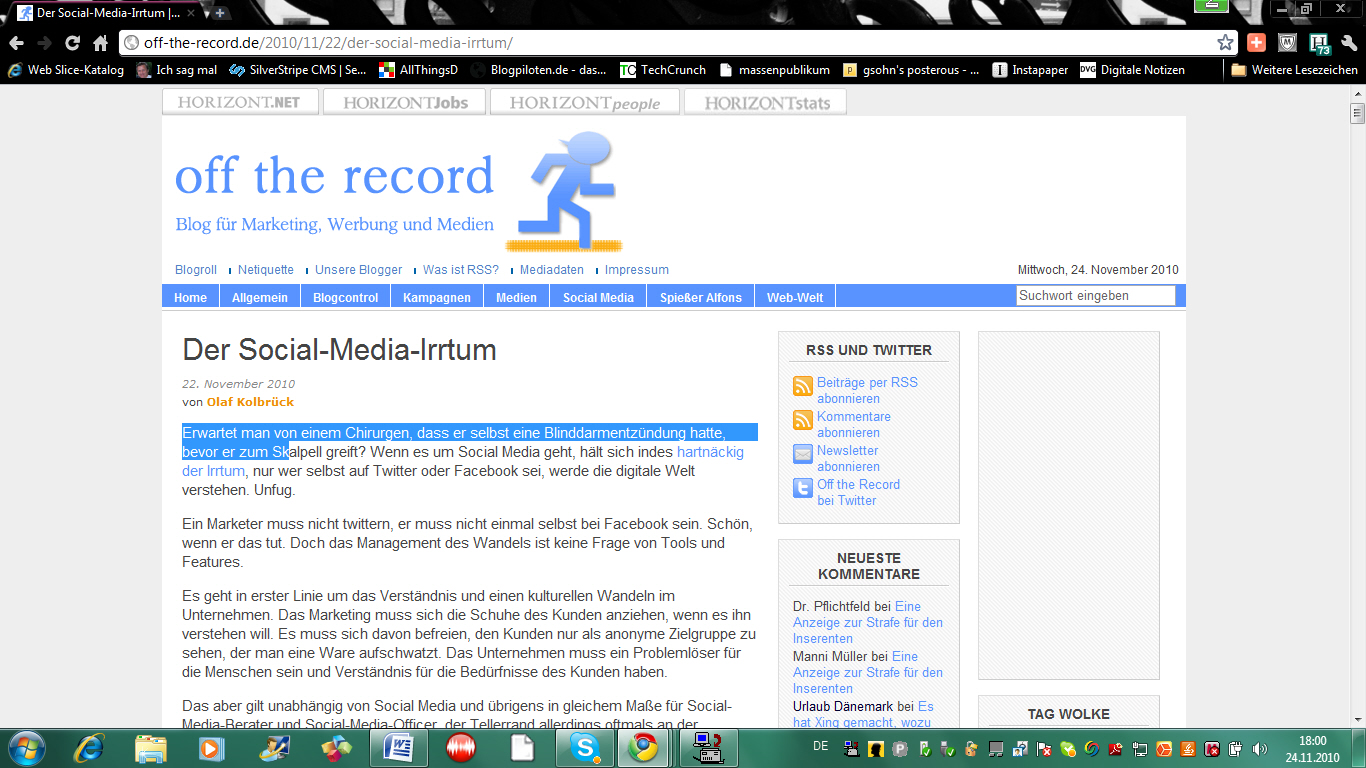Open the Weitere Lesezeichen bookmarks folder
Image resolution: width=1366 pixels, height=768 pixels.
1294,70
